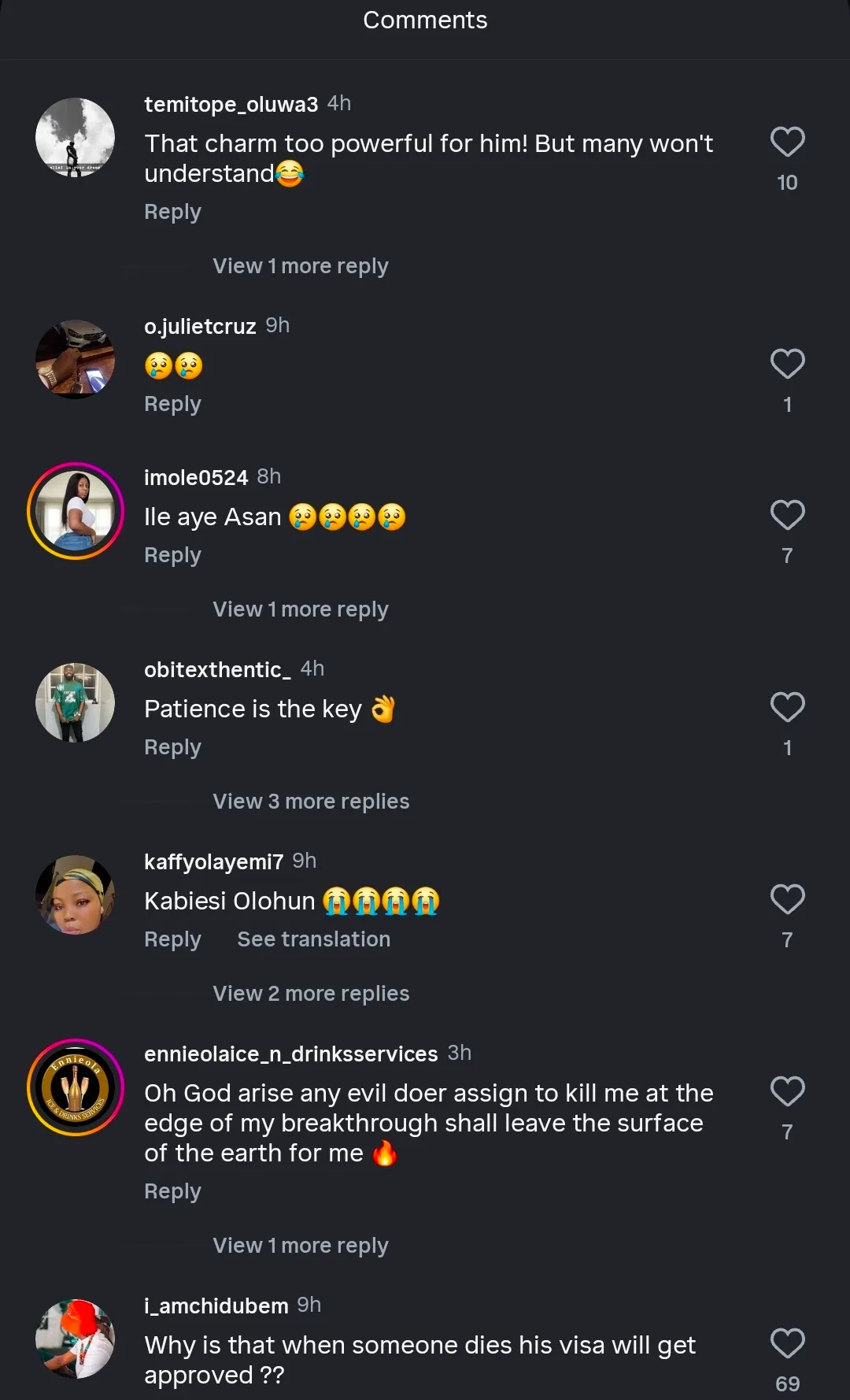Open the i_amchidubem username
The image size is (850, 1400).
tap(216, 1306)
